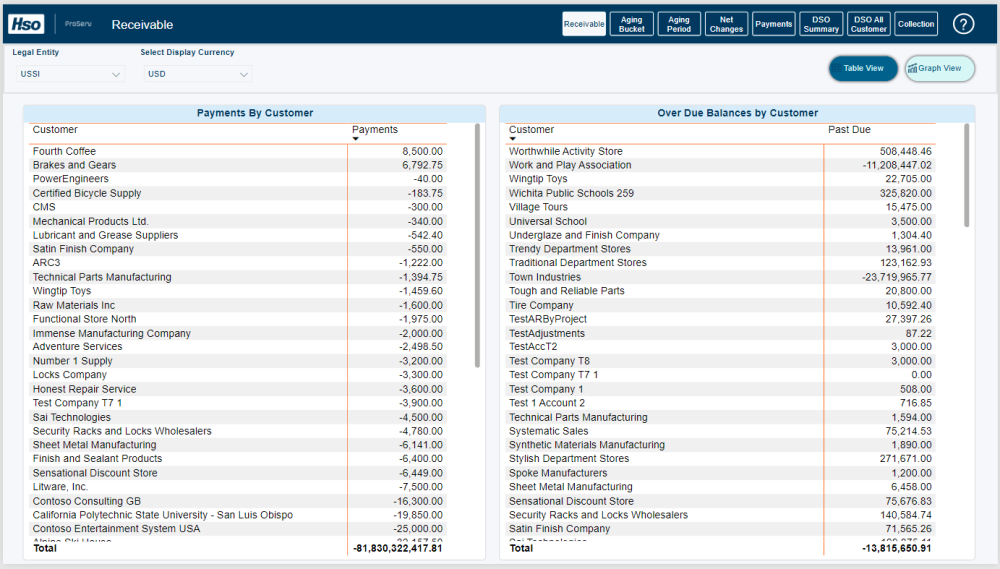
Task: Click the Payments table vertical scrollbar
Action: pos(477,245)
